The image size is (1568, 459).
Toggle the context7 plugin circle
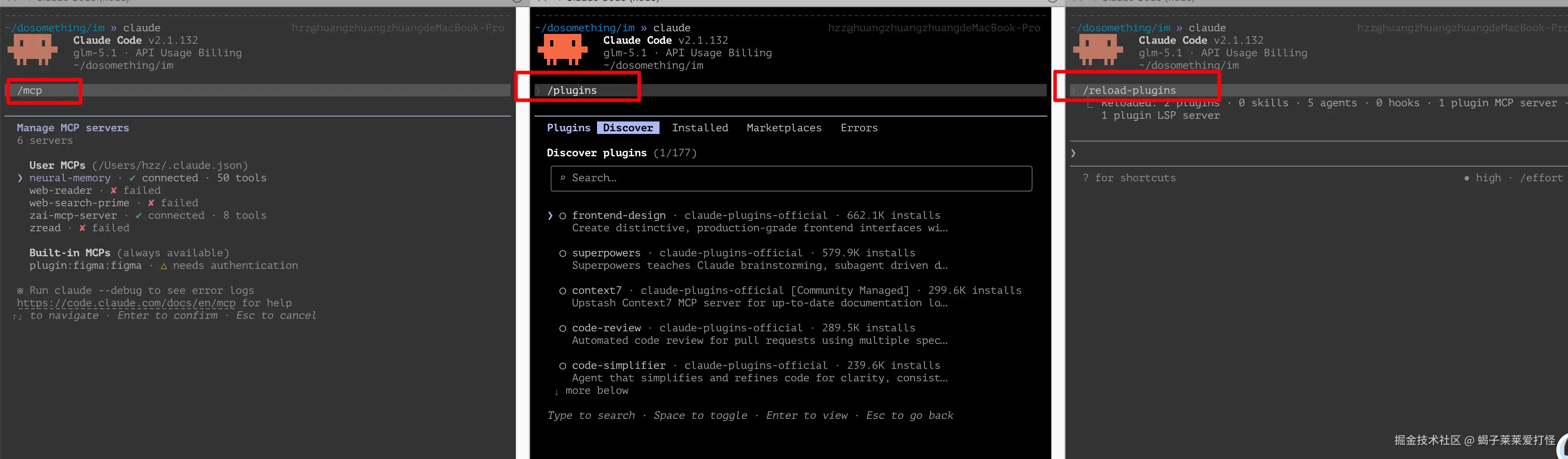point(562,291)
